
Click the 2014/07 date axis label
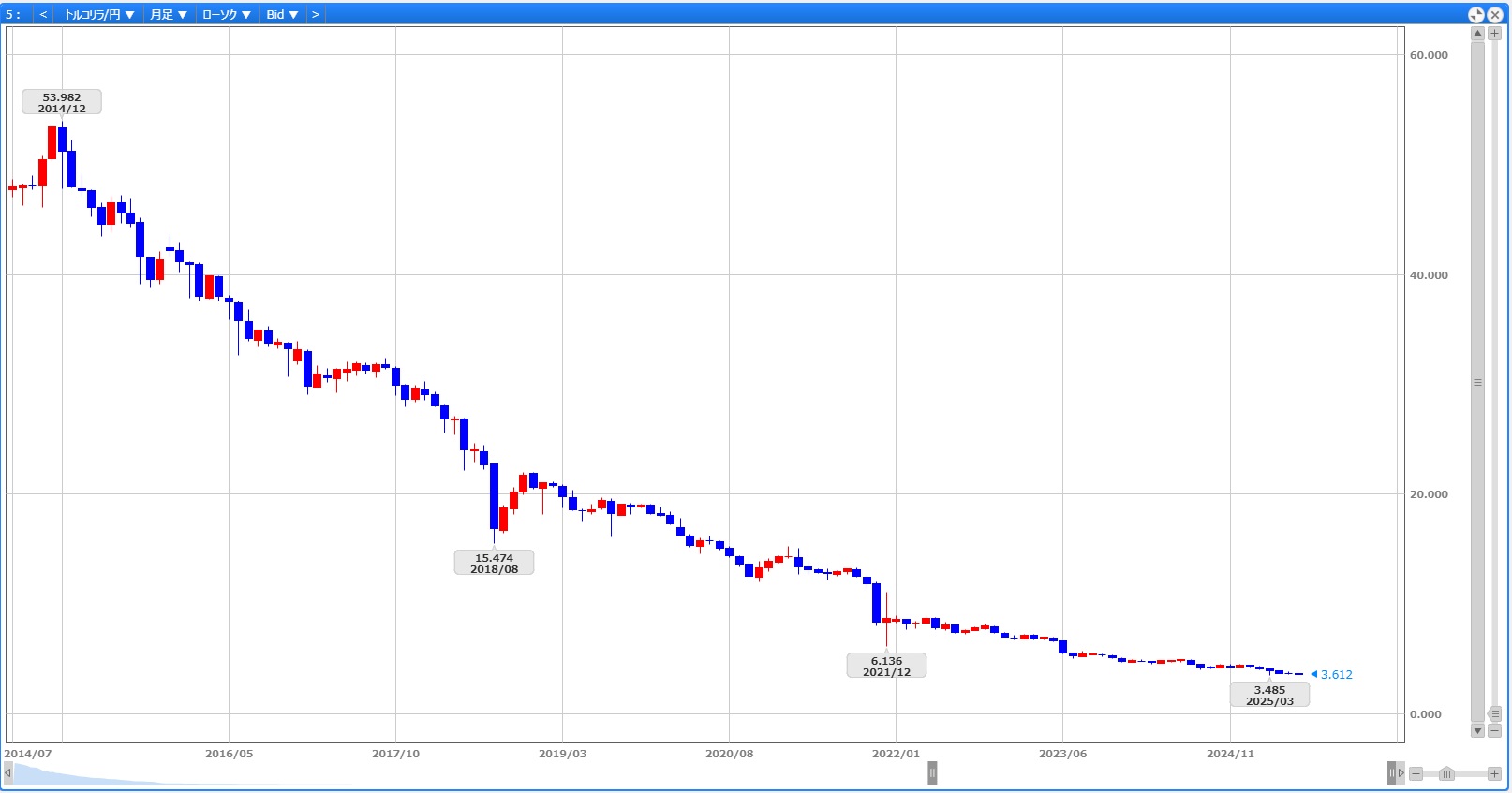pos(28,754)
